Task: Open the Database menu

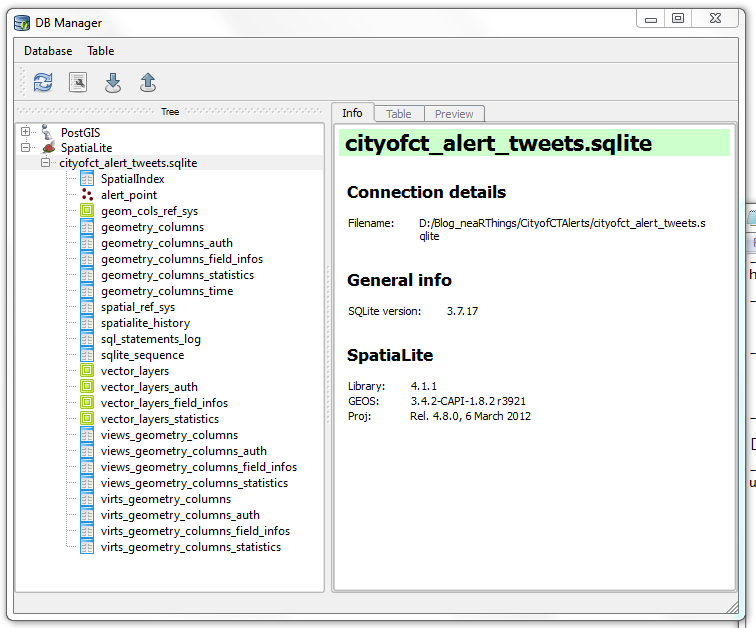Action: (48, 51)
